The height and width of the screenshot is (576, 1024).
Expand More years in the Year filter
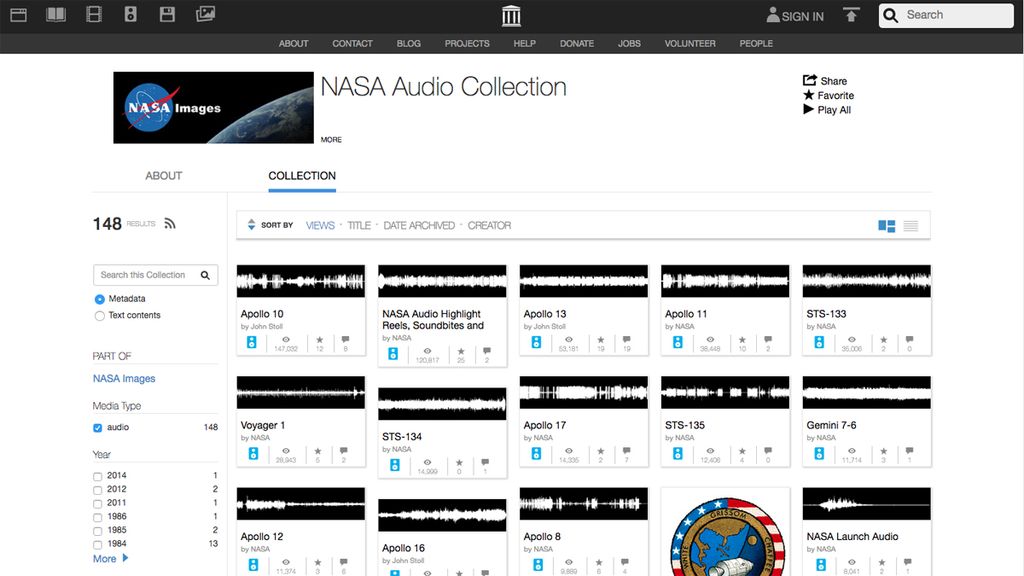pos(106,558)
